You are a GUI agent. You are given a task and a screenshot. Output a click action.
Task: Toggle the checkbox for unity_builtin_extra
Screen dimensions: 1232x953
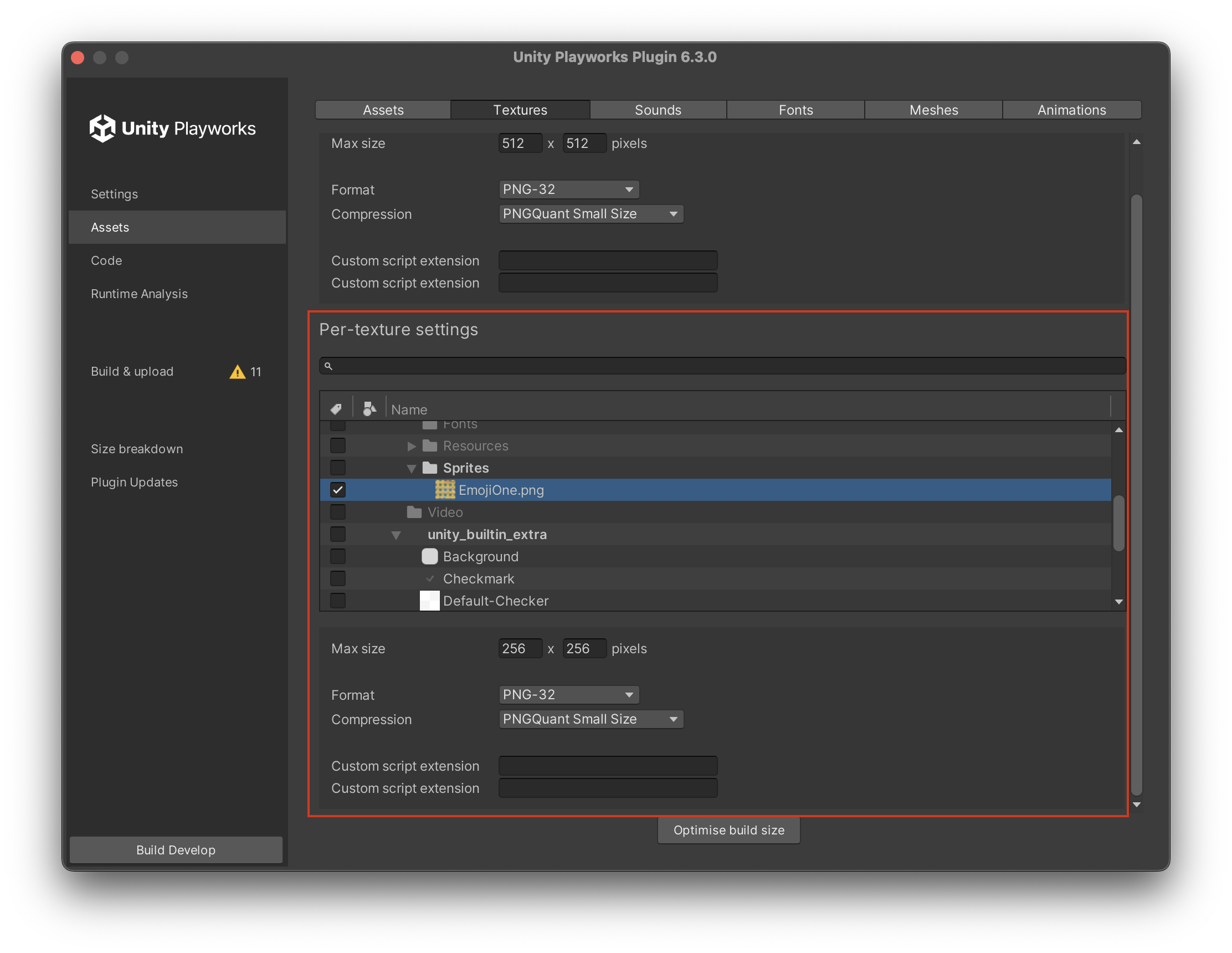pos(338,534)
